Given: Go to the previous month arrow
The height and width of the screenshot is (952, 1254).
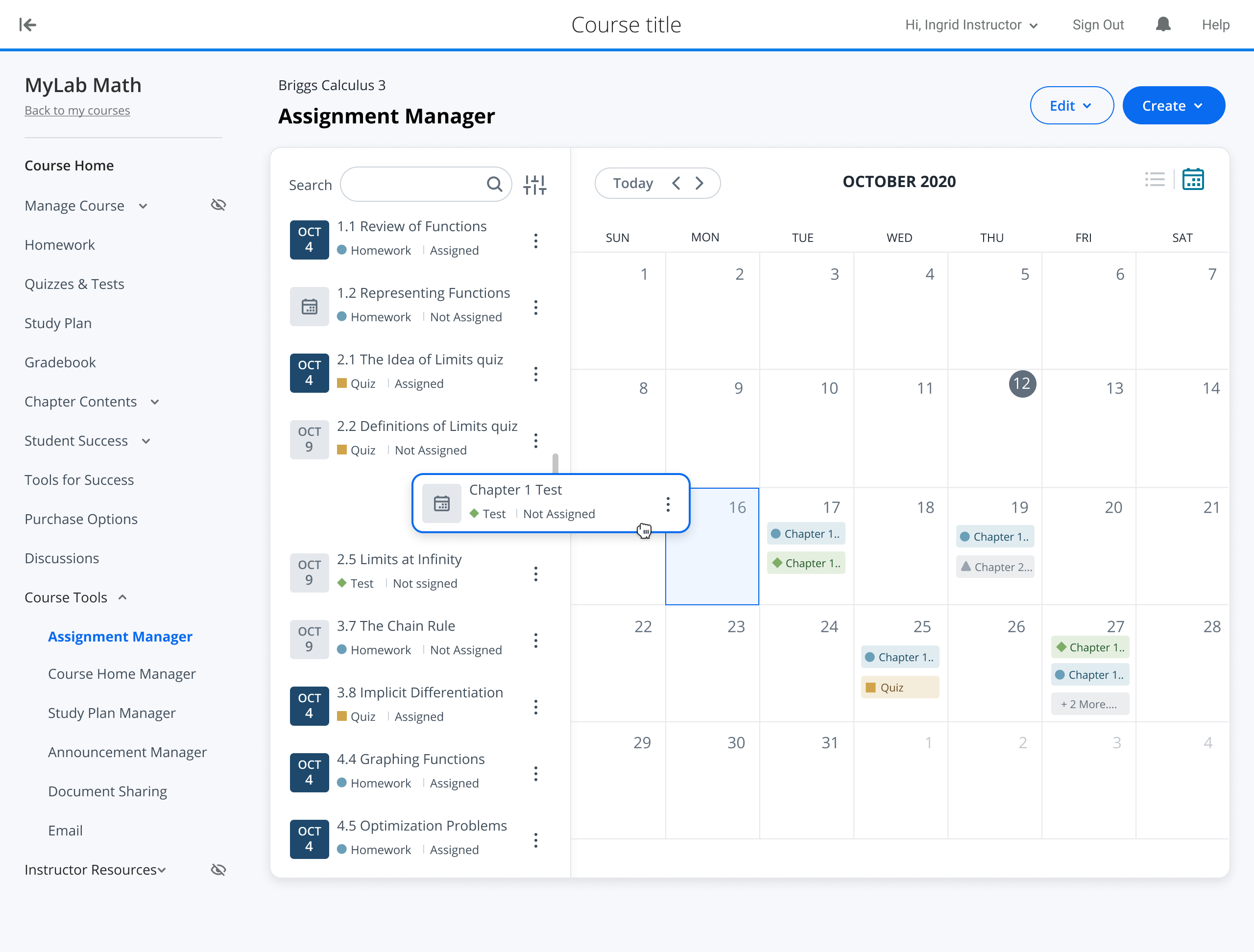Looking at the screenshot, I should (676, 183).
